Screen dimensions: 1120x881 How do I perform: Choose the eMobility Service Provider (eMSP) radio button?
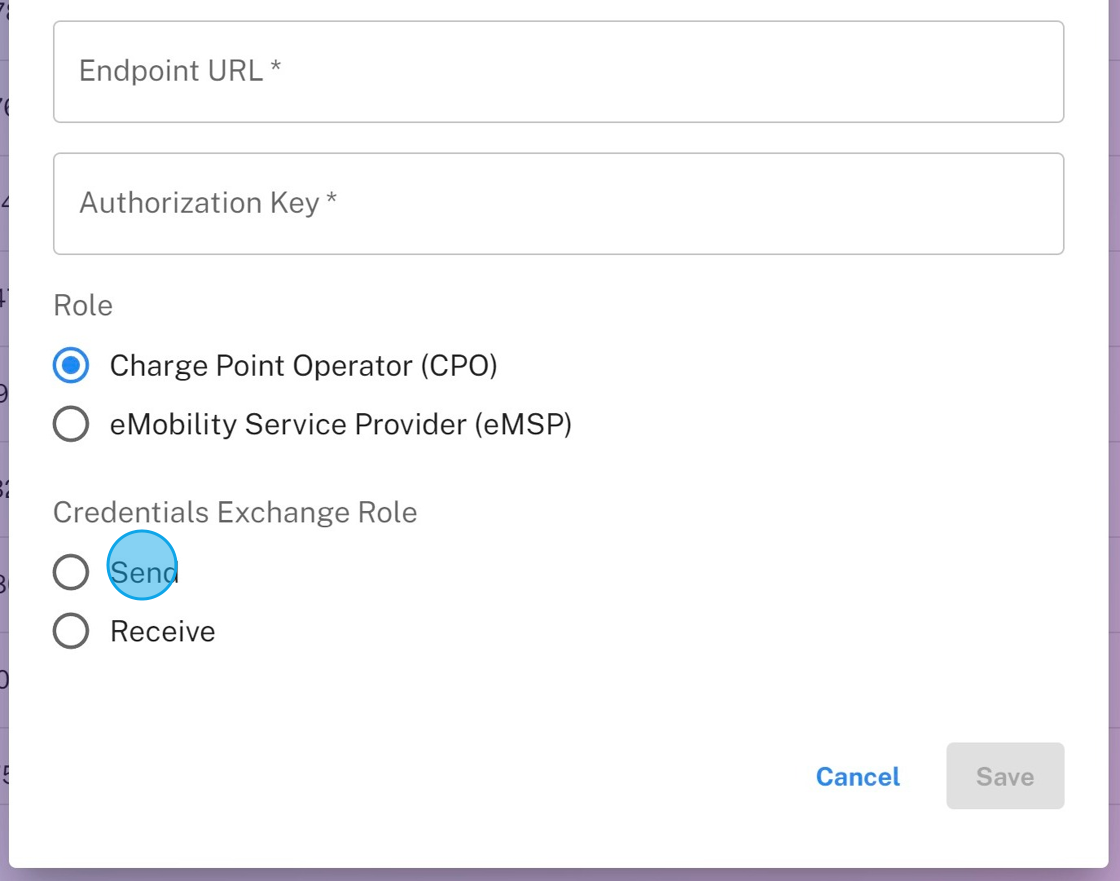[71, 425]
